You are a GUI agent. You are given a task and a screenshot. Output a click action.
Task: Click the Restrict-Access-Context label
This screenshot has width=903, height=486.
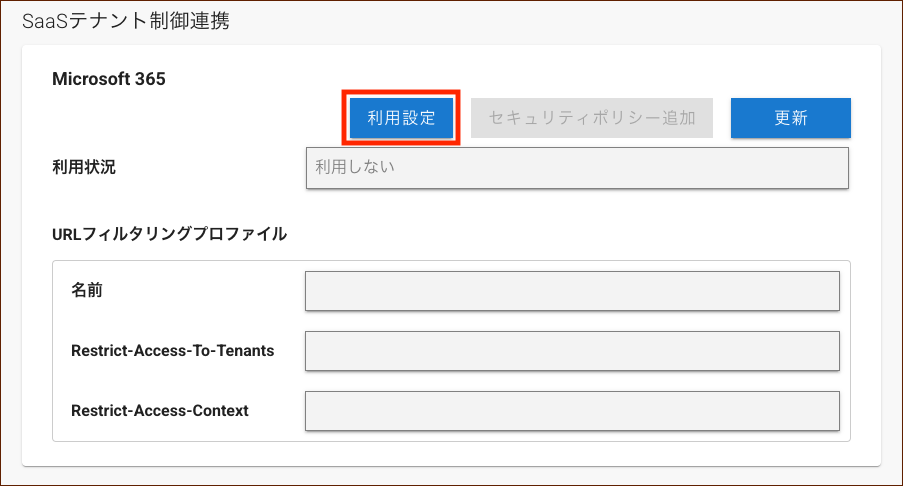(x=160, y=411)
